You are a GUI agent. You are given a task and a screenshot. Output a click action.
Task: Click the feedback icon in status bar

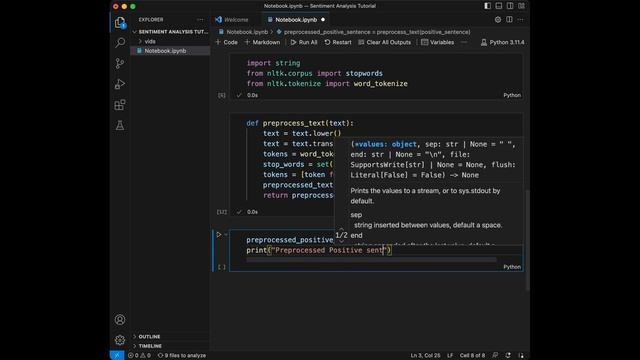(495, 356)
